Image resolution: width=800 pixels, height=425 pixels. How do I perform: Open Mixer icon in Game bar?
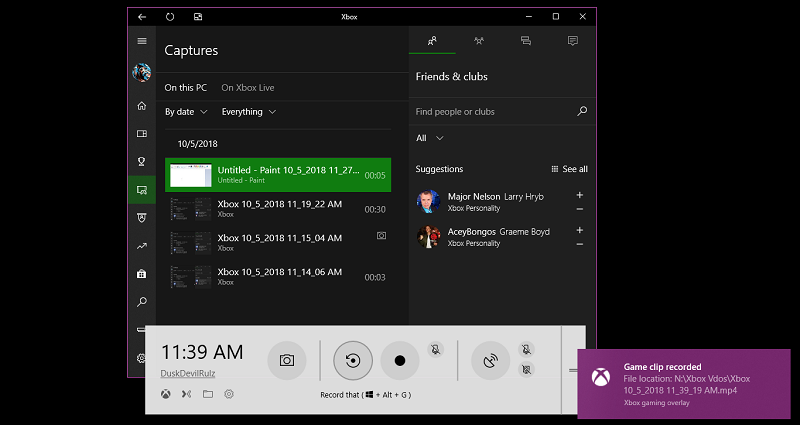coord(186,394)
